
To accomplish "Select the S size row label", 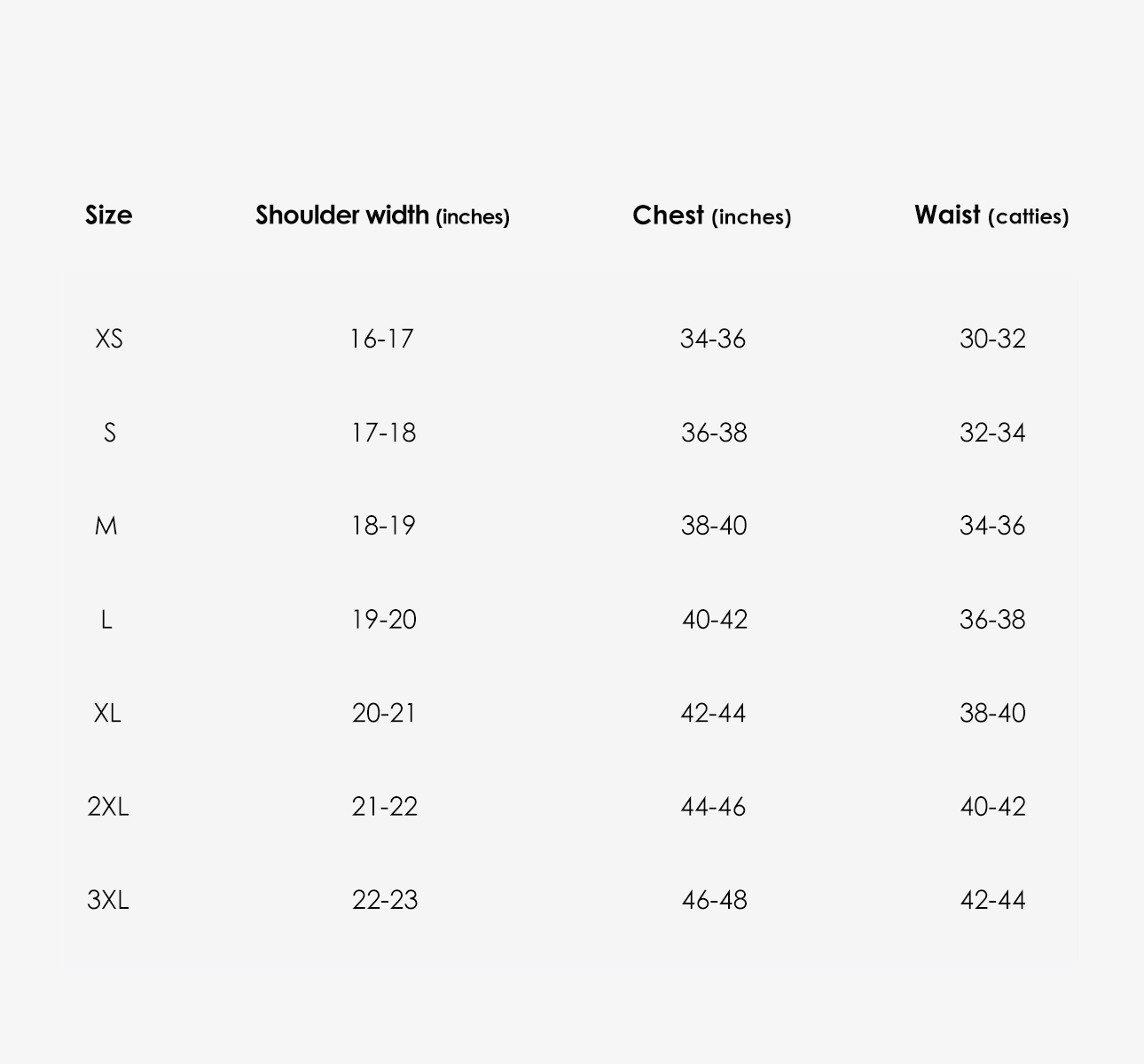I will pyautogui.click(x=109, y=433).
